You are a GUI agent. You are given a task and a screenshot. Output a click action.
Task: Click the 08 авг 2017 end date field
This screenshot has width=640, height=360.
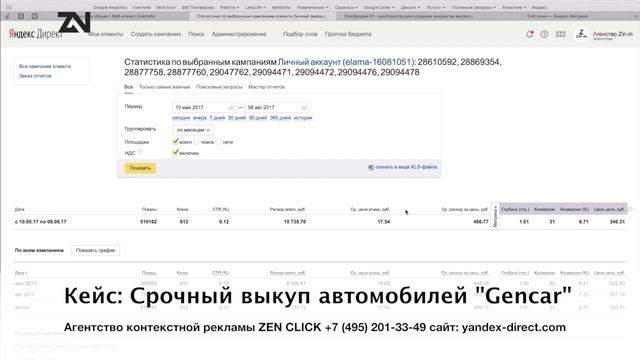pyautogui.click(x=277, y=107)
